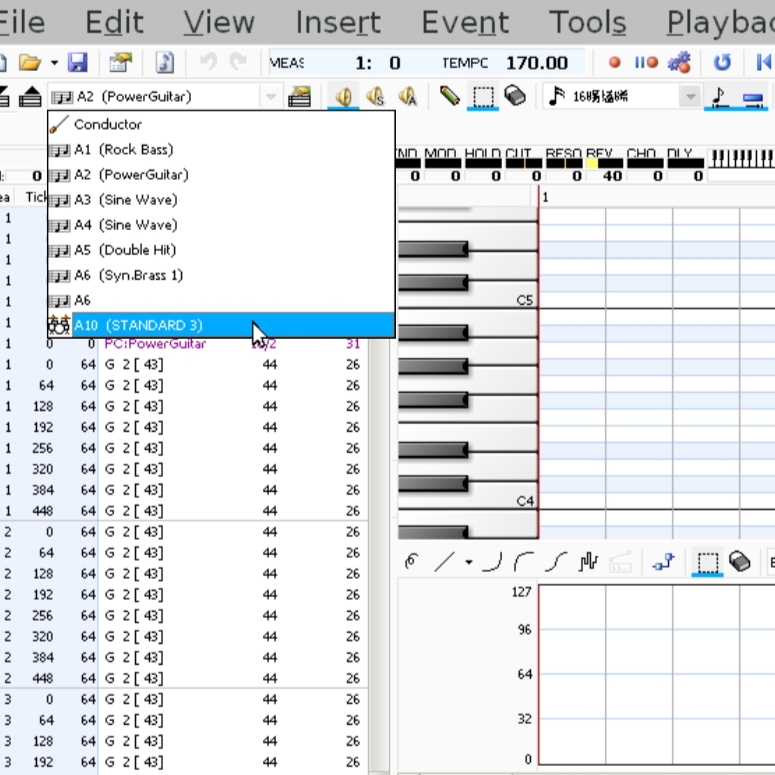Click the CHO chorus controller meter
This screenshot has height=775, width=775.
click(645, 163)
